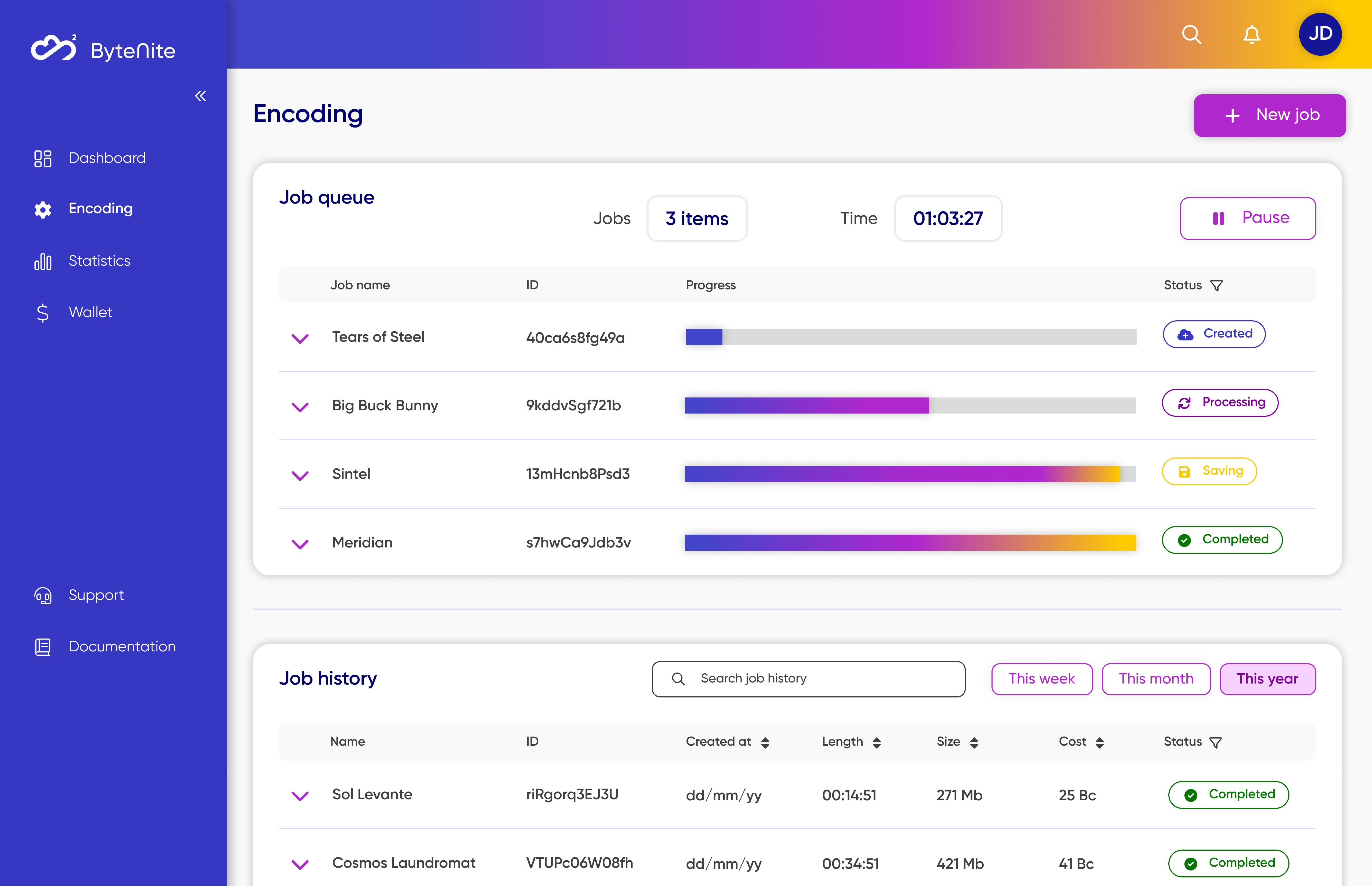Expand the Meridian job row
This screenshot has height=886, width=1372.
(x=300, y=544)
